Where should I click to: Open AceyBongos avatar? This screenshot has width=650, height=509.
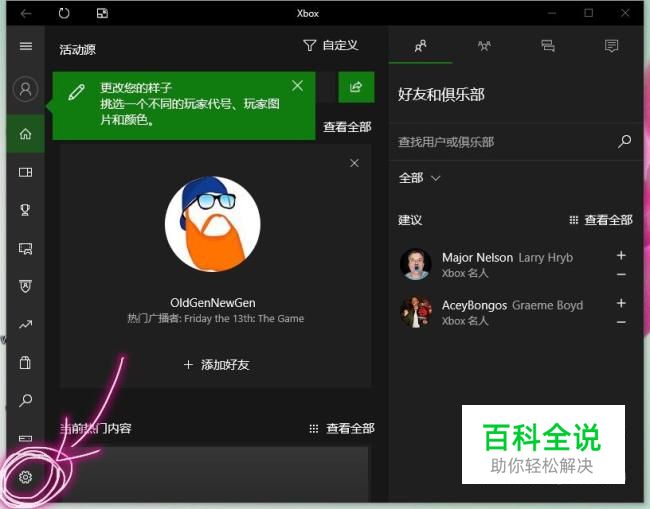[x=416, y=312]
